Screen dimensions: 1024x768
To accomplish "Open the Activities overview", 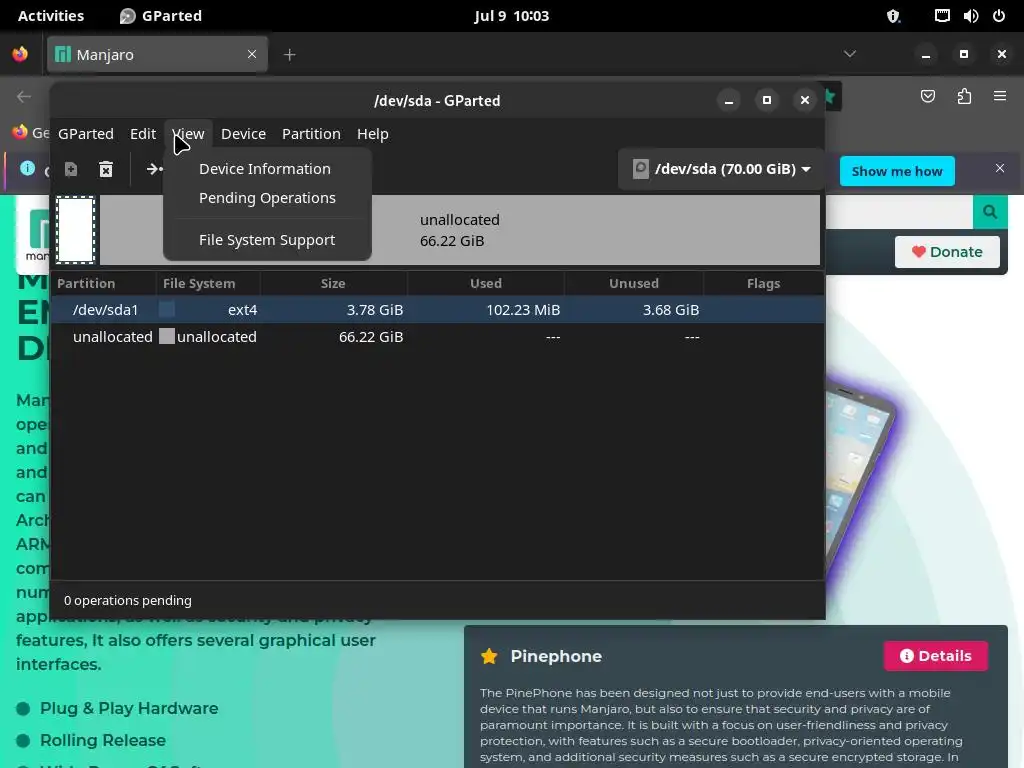I will coord(51,16).
